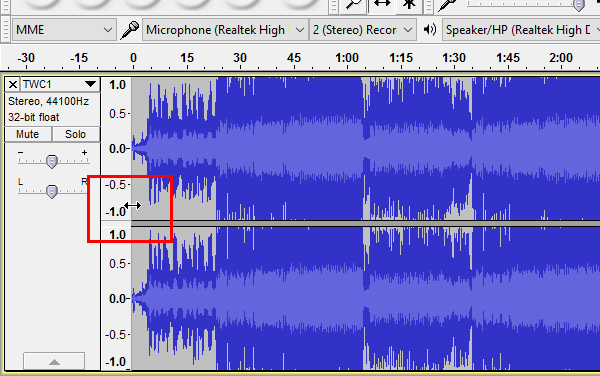
Task: Click the 15 second timeline mark
Action: click(x=187, y=58)
